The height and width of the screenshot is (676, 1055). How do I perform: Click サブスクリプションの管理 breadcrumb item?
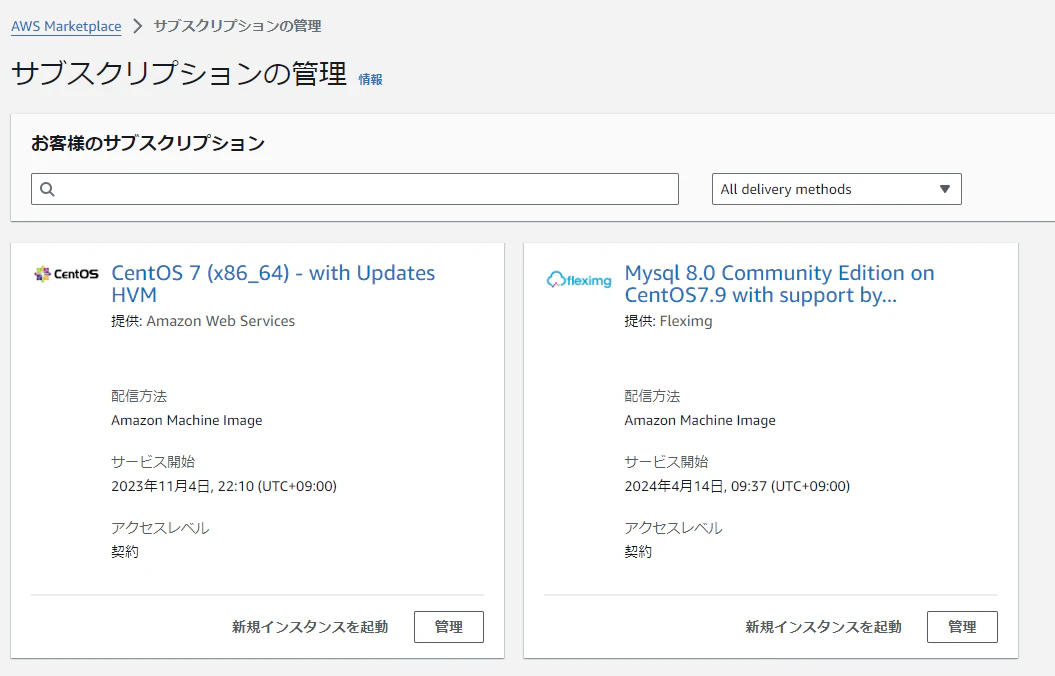[238, 26]
